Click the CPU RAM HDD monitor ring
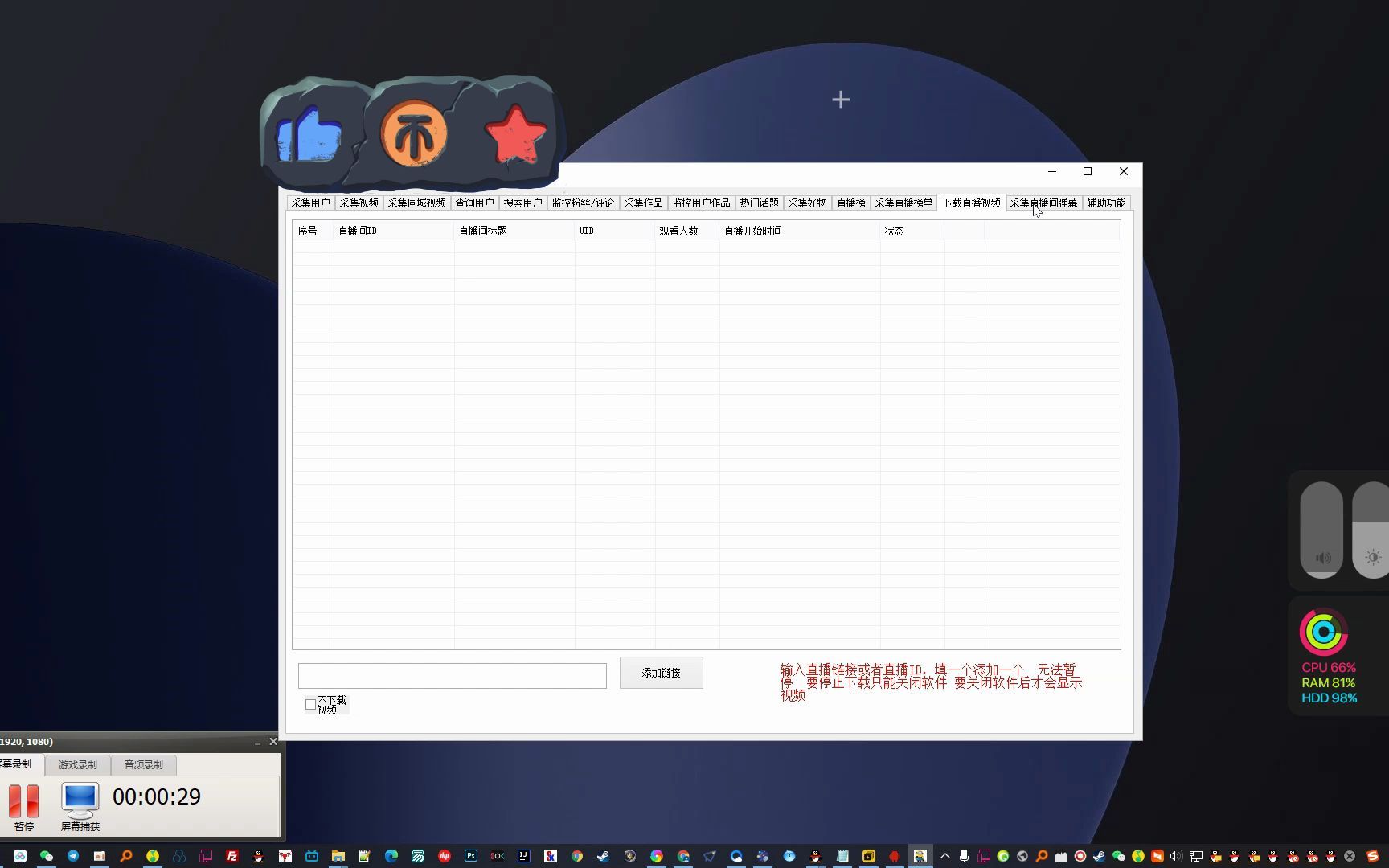This screenshot has width=1389, height=868. coord(1324,632)
